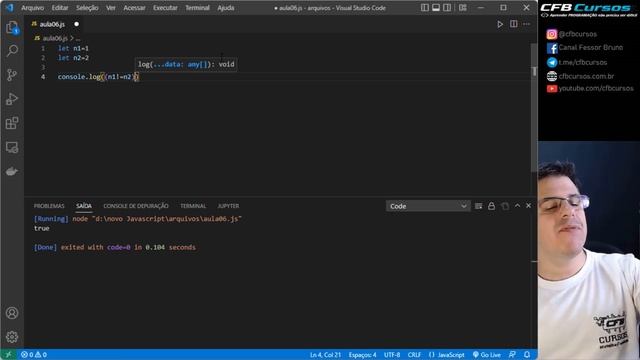Open the feedback icon in status bar
The image size is (640, 360).
coord(512,355)
